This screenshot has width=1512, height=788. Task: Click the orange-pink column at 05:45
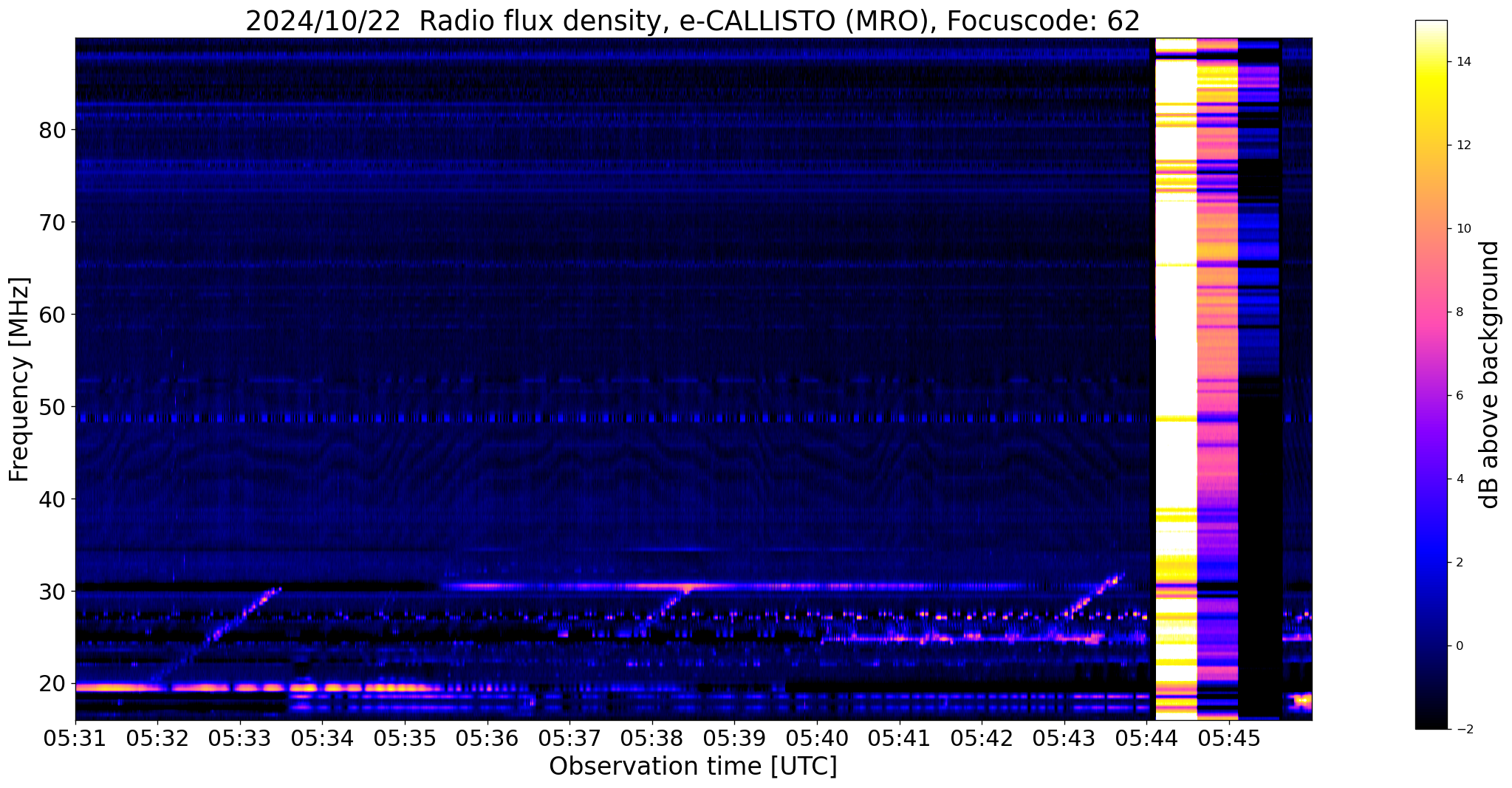[1217, 379]
